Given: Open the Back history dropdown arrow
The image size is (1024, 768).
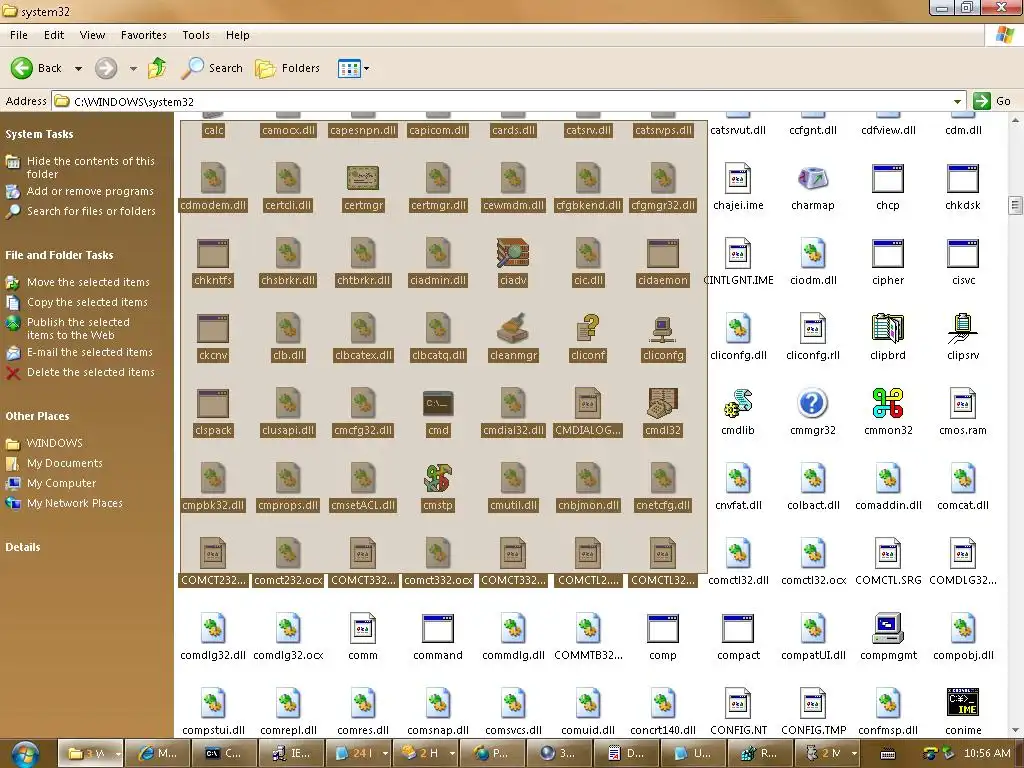Looking at the screenshot, I should click(78, 69).
